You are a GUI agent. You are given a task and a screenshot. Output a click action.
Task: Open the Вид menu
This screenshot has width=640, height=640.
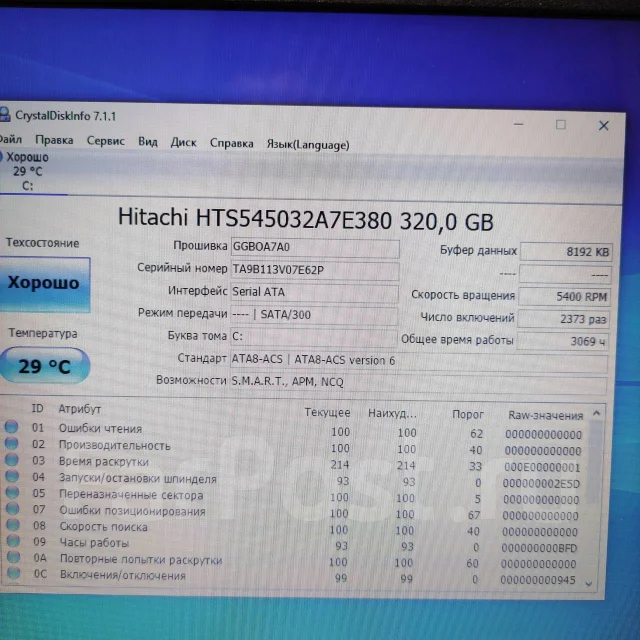pos(148,142)
